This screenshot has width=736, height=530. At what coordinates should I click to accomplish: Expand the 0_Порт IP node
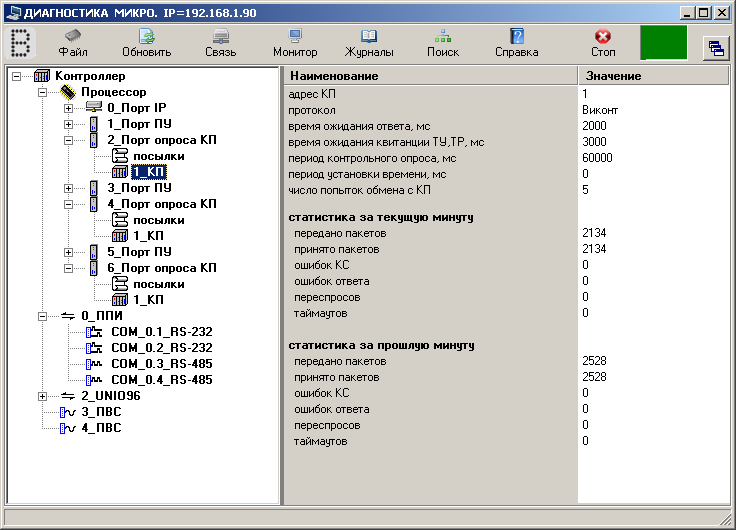click(x=69, y=108)
